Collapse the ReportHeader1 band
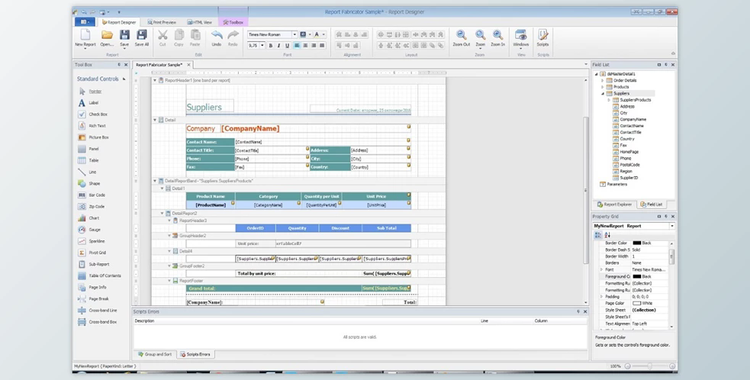Viewport: 750px width, 380px height. point(155,80)
